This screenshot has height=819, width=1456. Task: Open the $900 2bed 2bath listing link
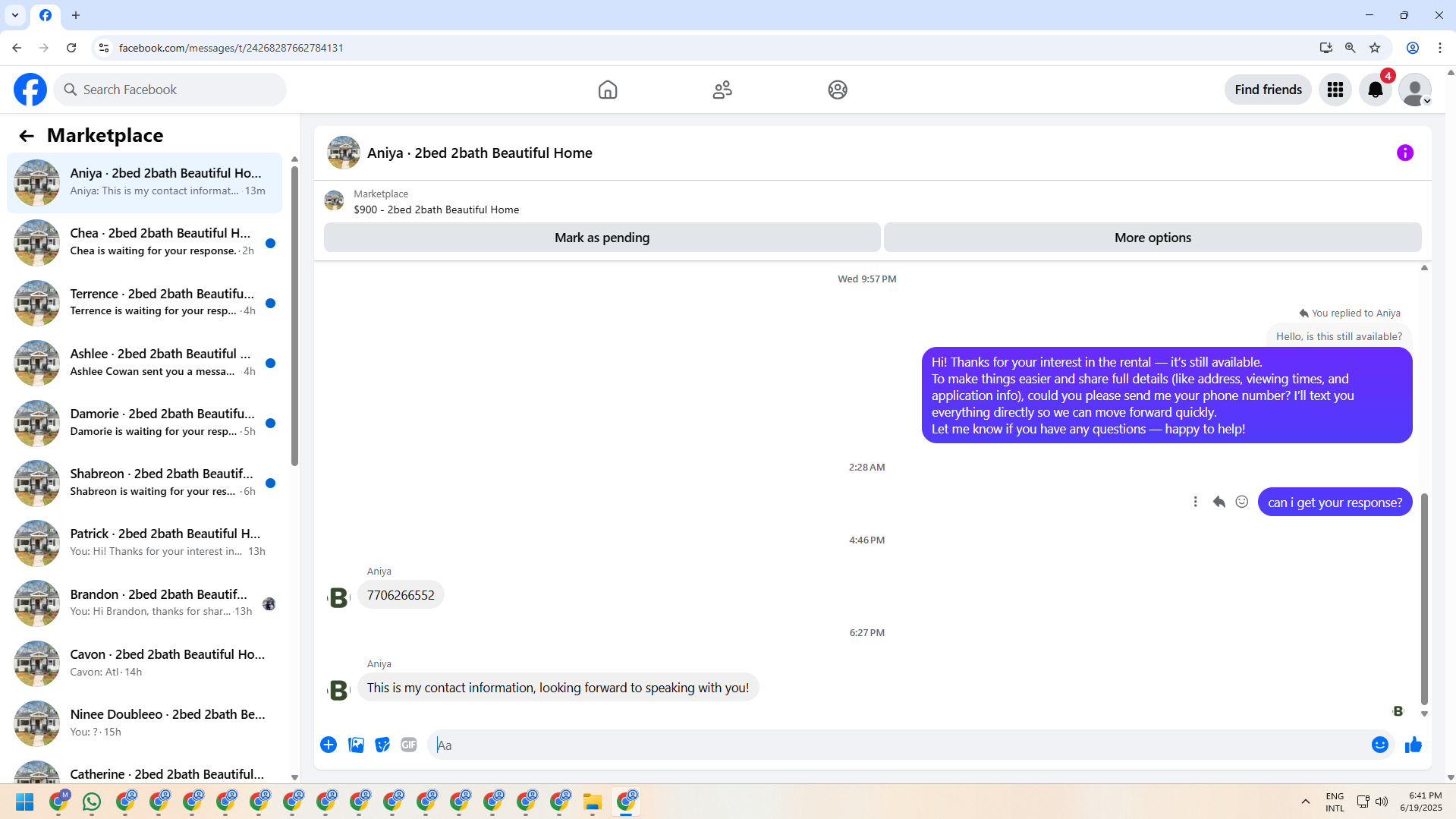point(436,209)
